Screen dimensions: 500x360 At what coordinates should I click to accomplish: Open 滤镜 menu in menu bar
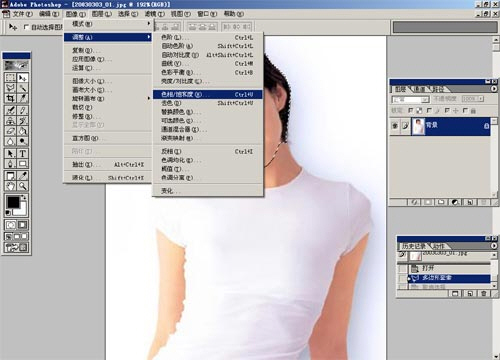pyautogui.click(x=154, y=14)
